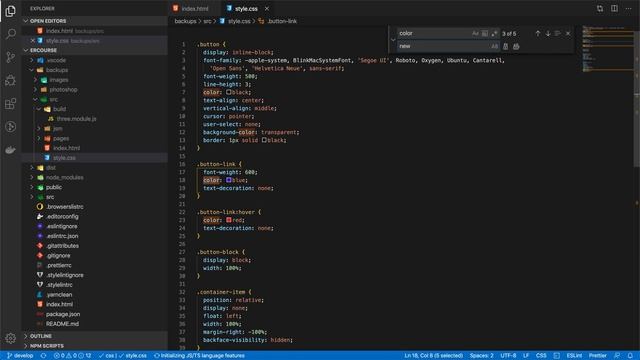
Task: Open the Docker whale icon view
Action: click(11, 150)
